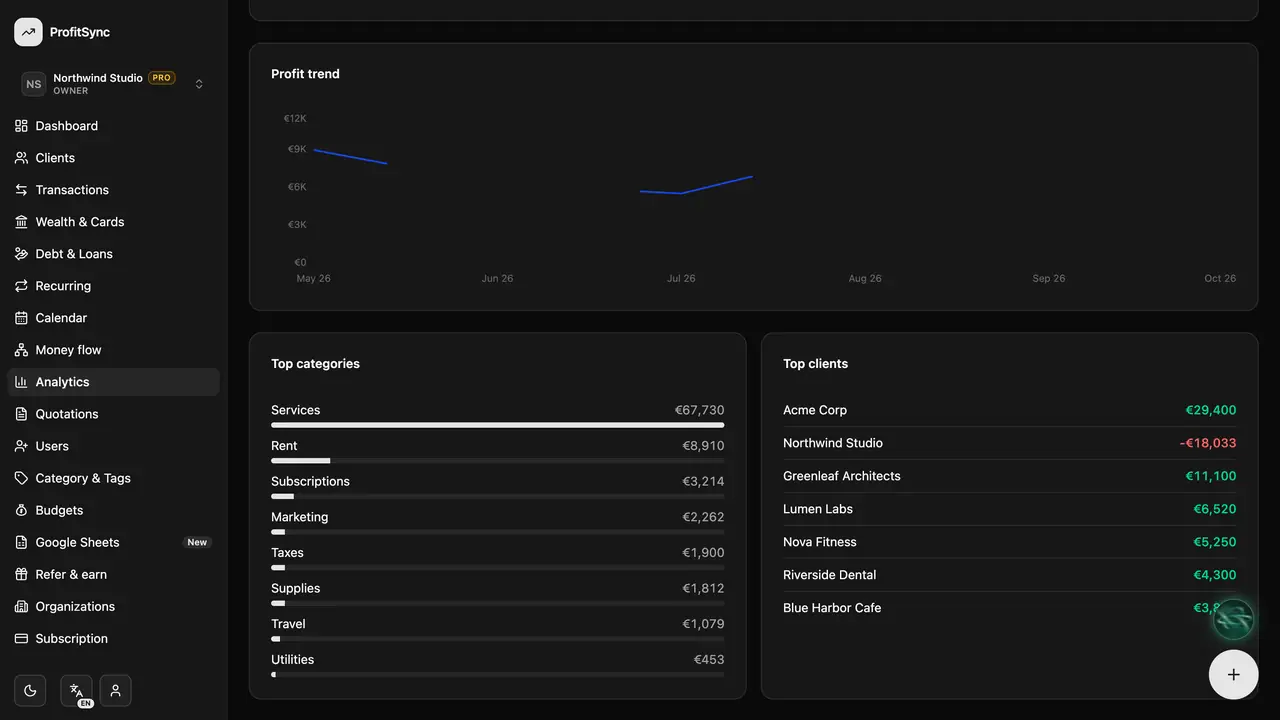Click the Riverside Dental €4,300 amount
1280x720 pixels.
point(1215,575)
